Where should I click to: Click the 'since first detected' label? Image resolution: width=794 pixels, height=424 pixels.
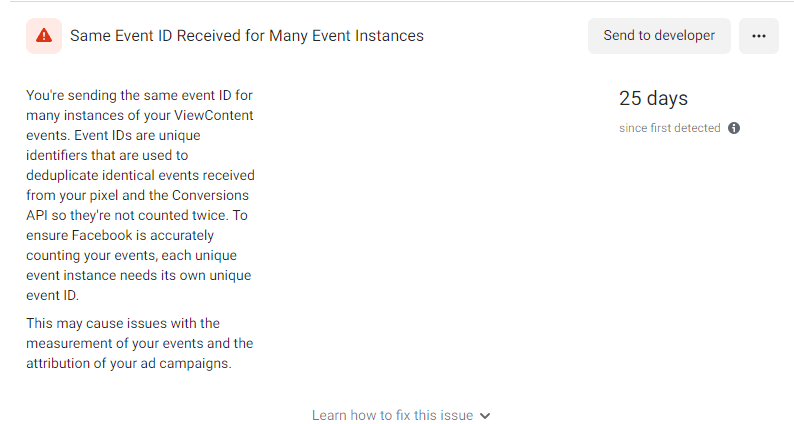click(669, 128)
